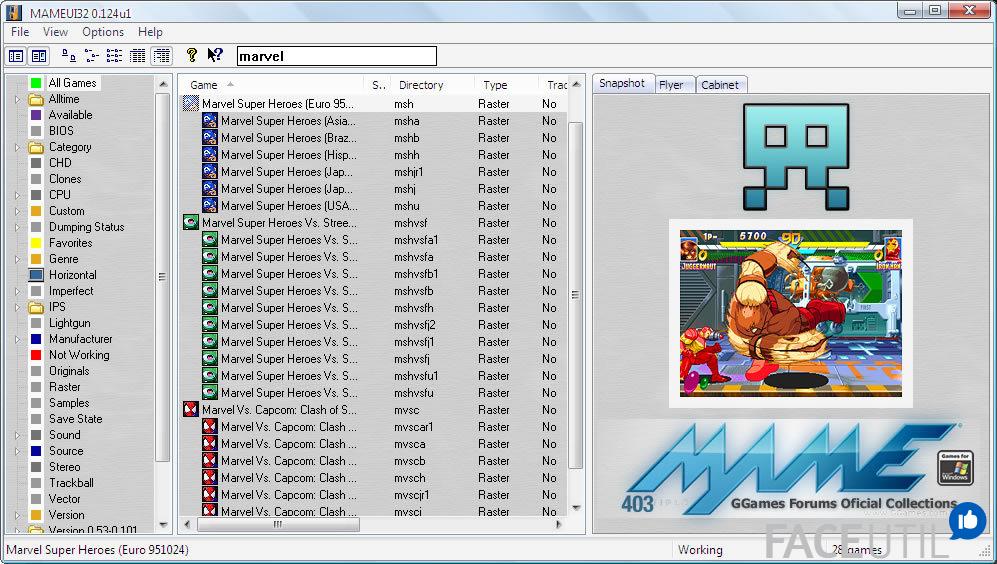Viewport: 997px width, 564px height.
Task: Open the Help menu
Action: point(150,32)
